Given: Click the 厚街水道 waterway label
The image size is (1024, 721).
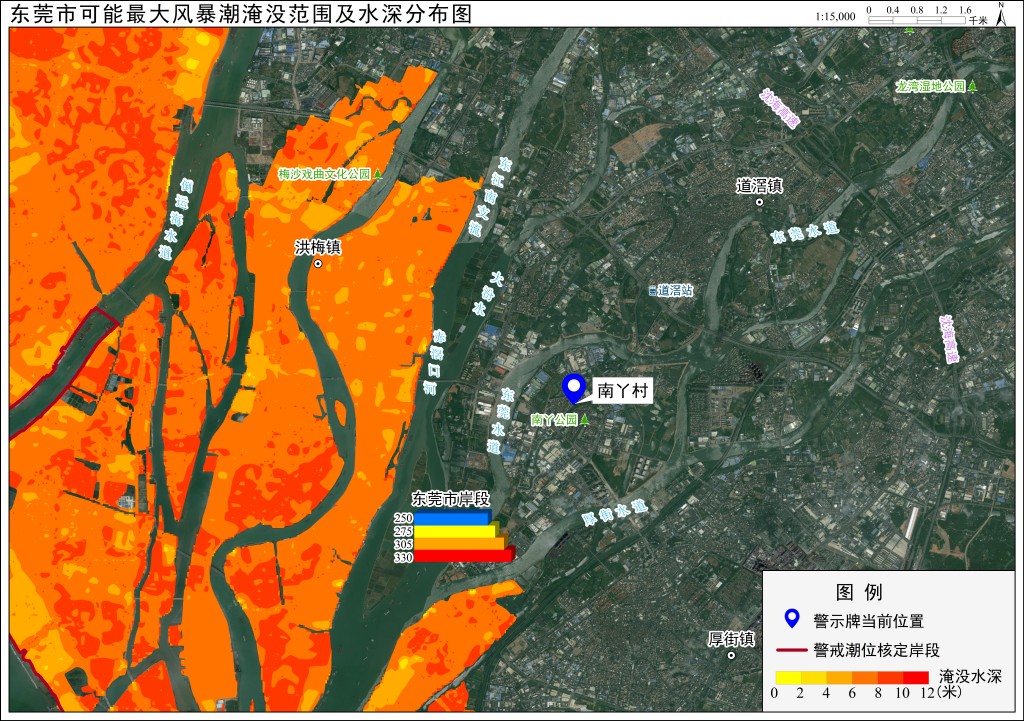Looking at the screenshot, I should tap(615, 513).
